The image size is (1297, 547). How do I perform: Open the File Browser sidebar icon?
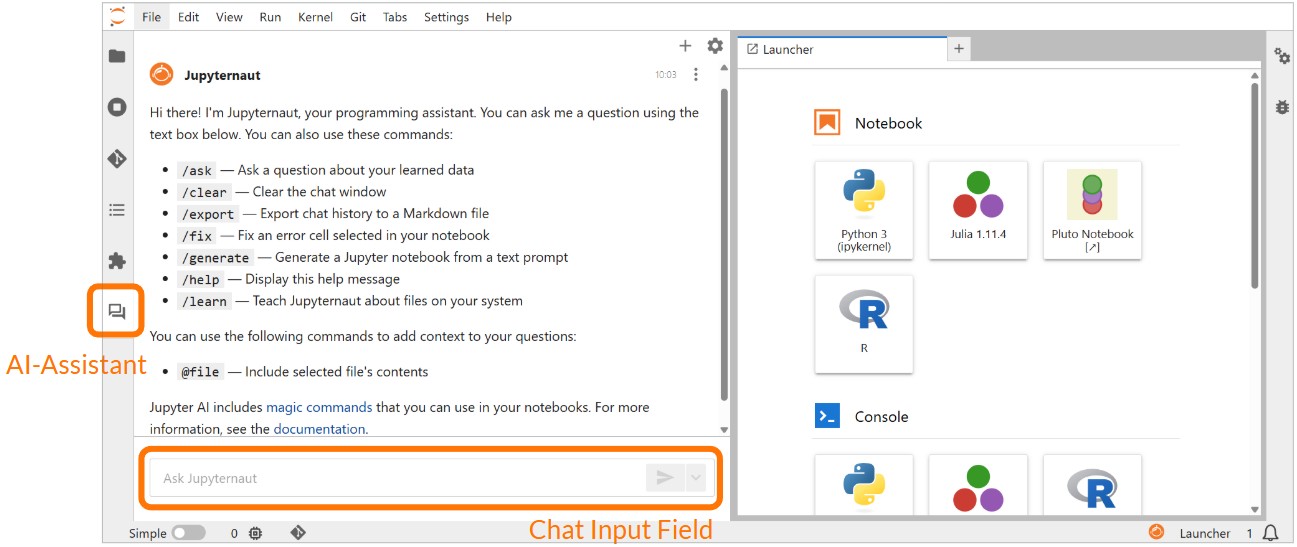point(117,56)
